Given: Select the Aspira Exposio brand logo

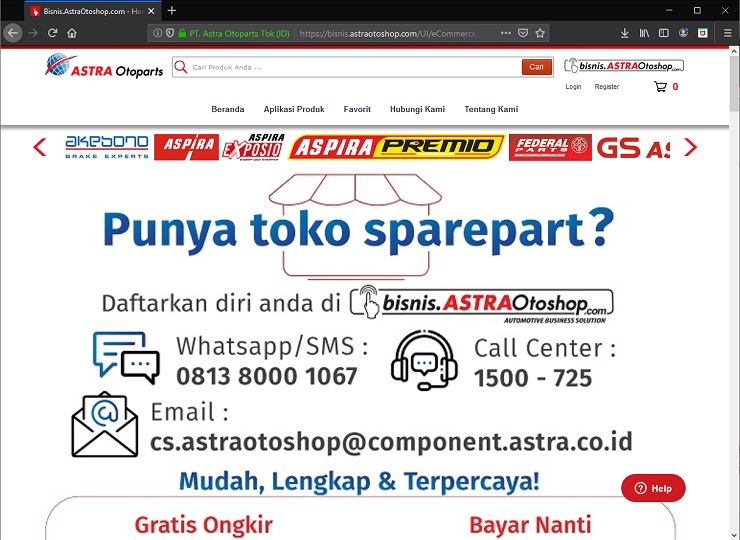Looking at the screenshot, I should [254, 147].
